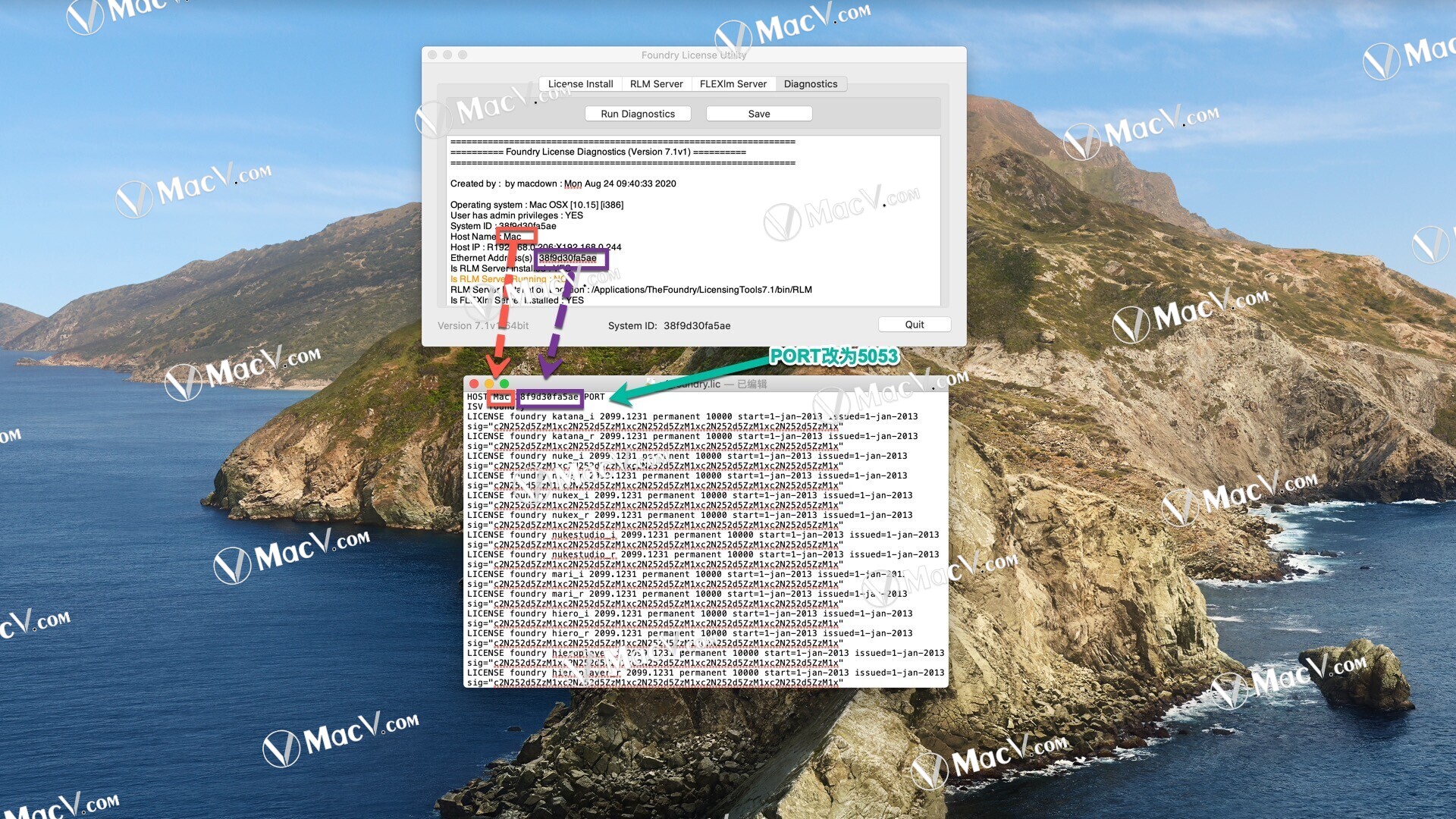Click the Quit button
Viewport: 1456px width, 819px height.
click(915, 325)
